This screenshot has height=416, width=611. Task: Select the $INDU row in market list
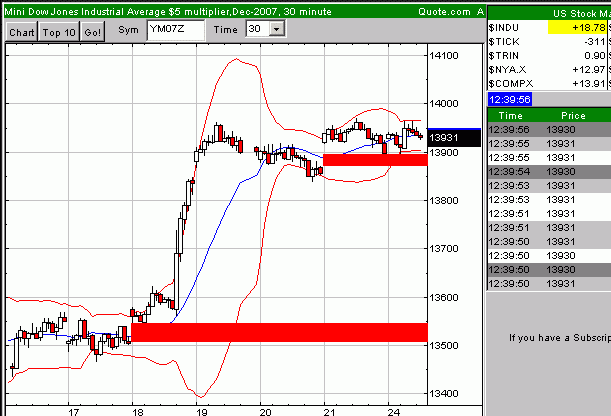pyautogui.click(x=510, y=27)
